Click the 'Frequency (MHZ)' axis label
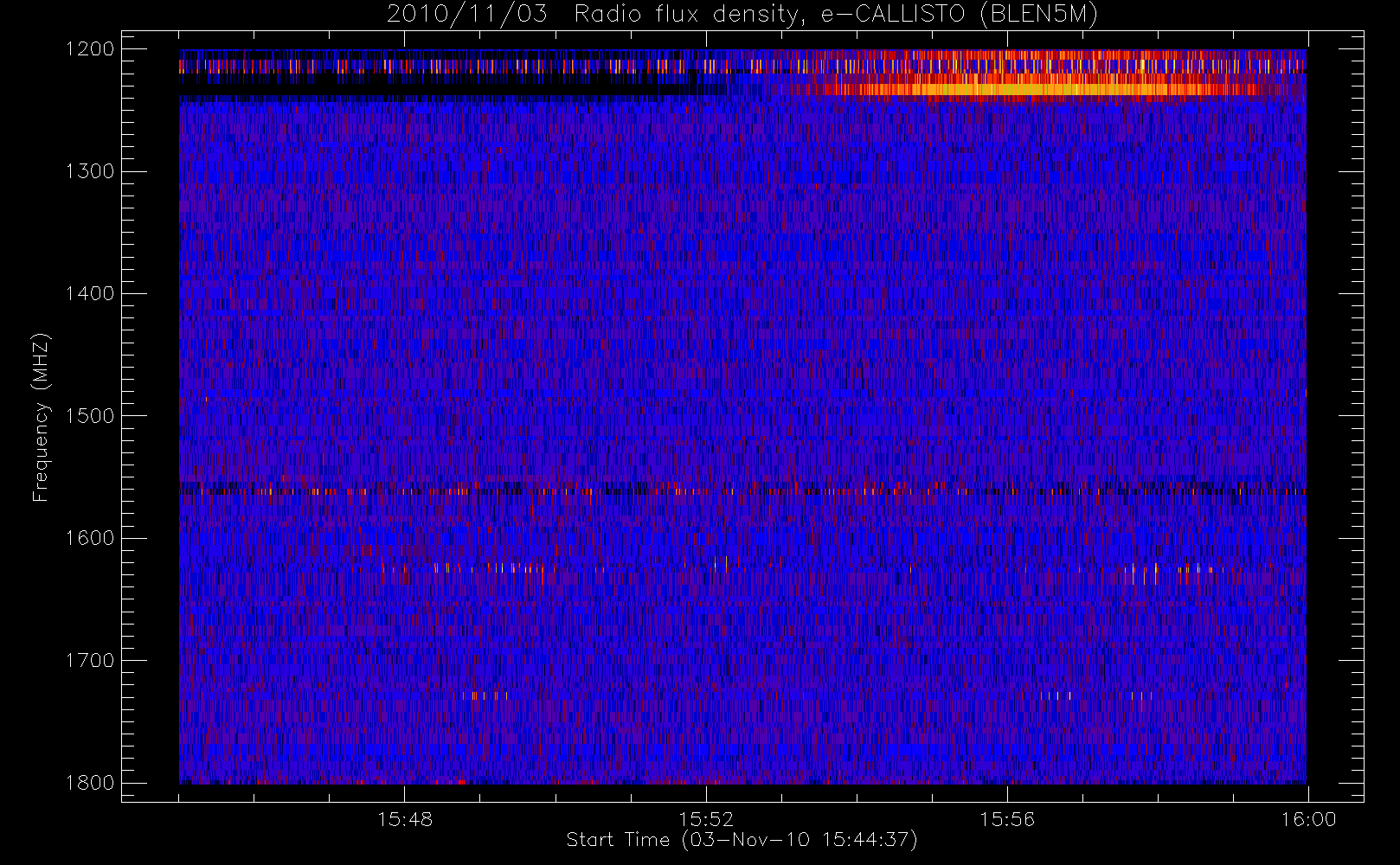 coord(41,417)
